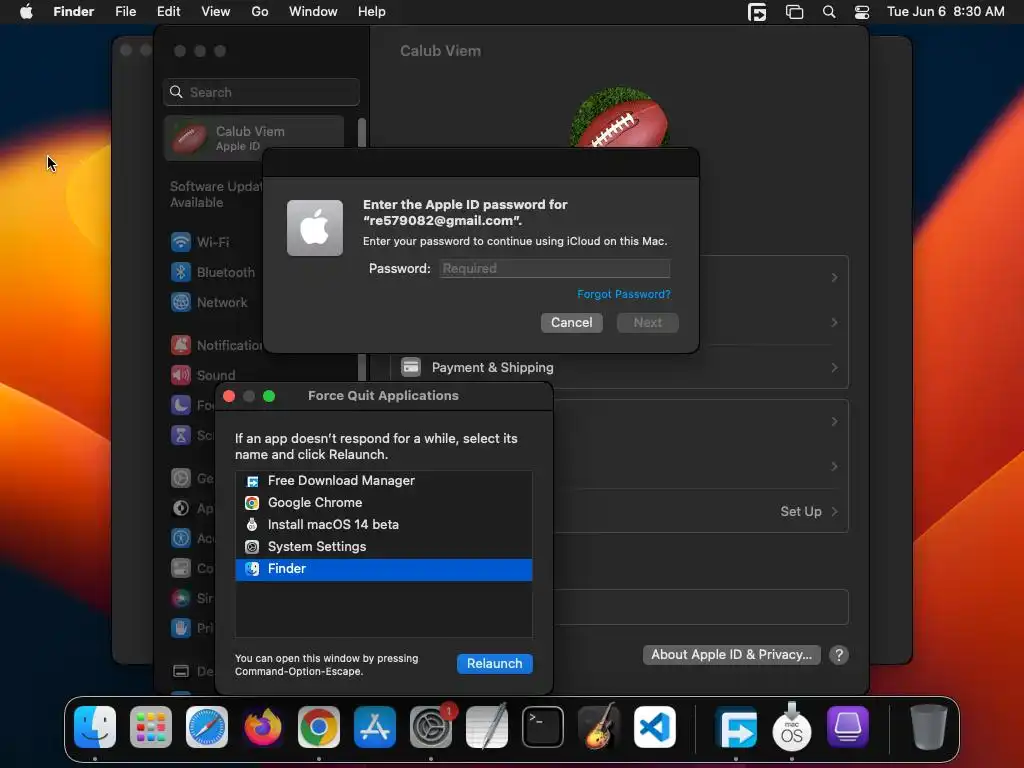Click the football profile picture
This screenshot has width=1024, height=768.
pos(619,118)
